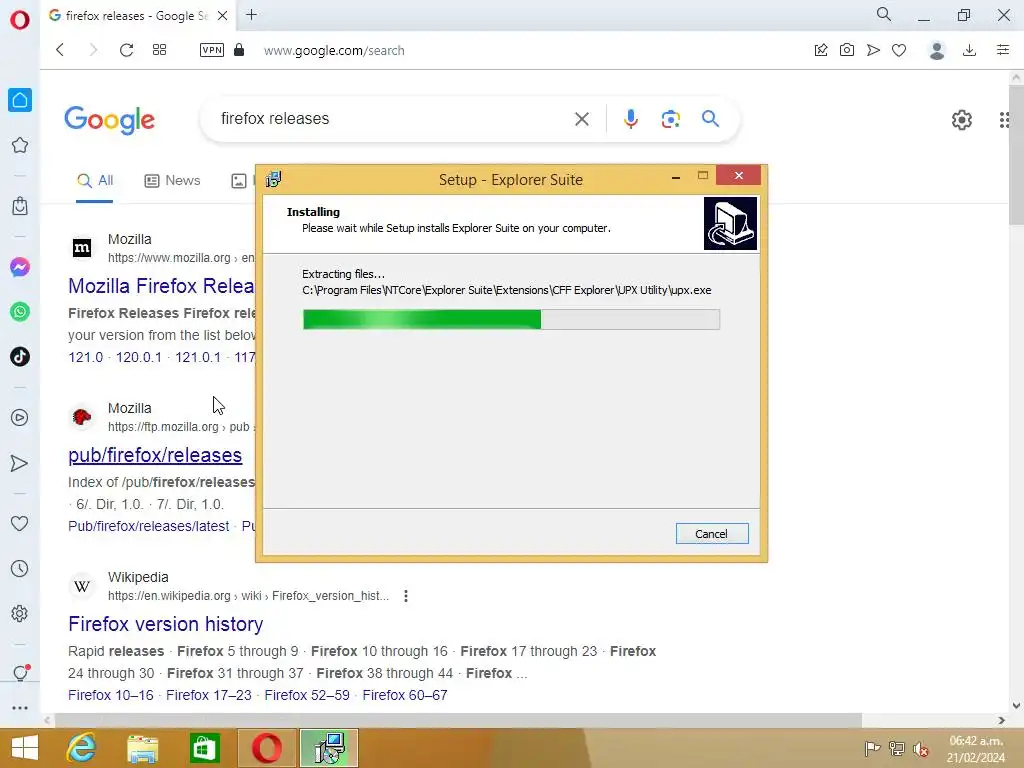Image resolution: width=1024 pixels, height=768 pixels.
Task: Cancel the Explorer Suite installation
Action: pyautogui.click(x=712, y=534)
